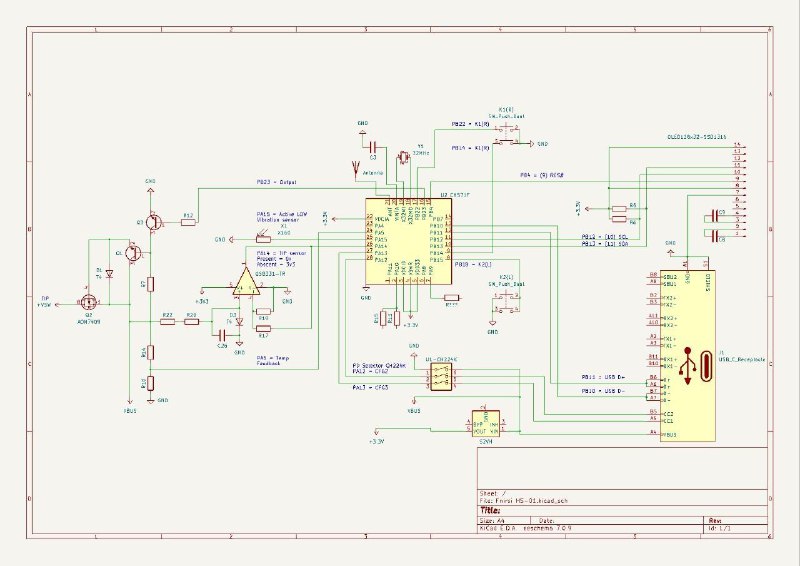Click the "PB23 = Output" net annotation
The width and height of the screenshot is (800, 566).
pos(277,183)
